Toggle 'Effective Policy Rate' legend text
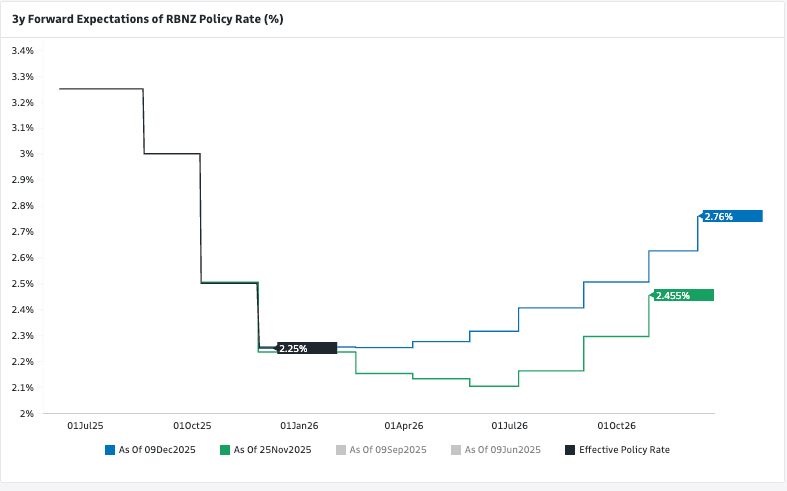The height and width of the screenshot is (491, 787). coord(624,450)
